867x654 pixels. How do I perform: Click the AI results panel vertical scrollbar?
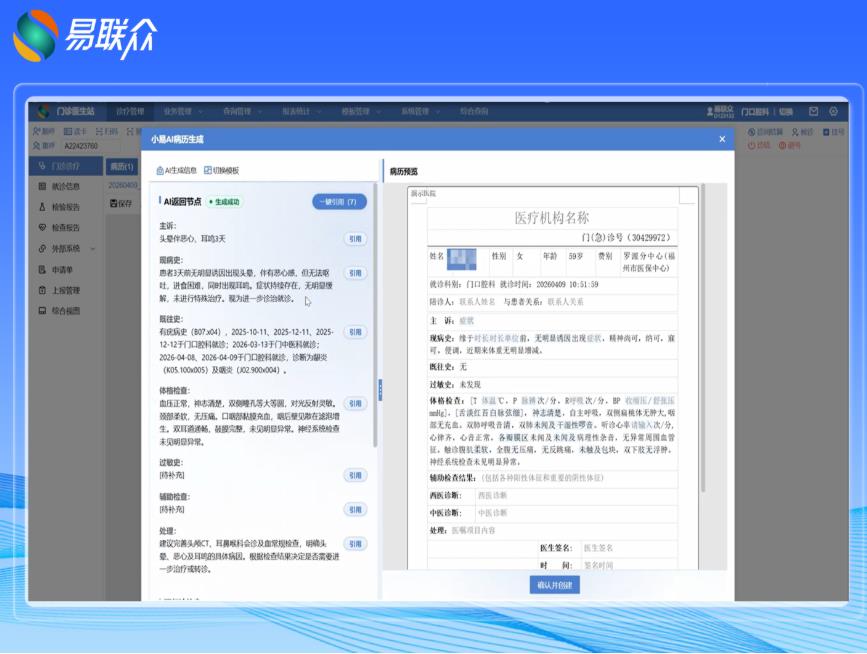(375, 315)
